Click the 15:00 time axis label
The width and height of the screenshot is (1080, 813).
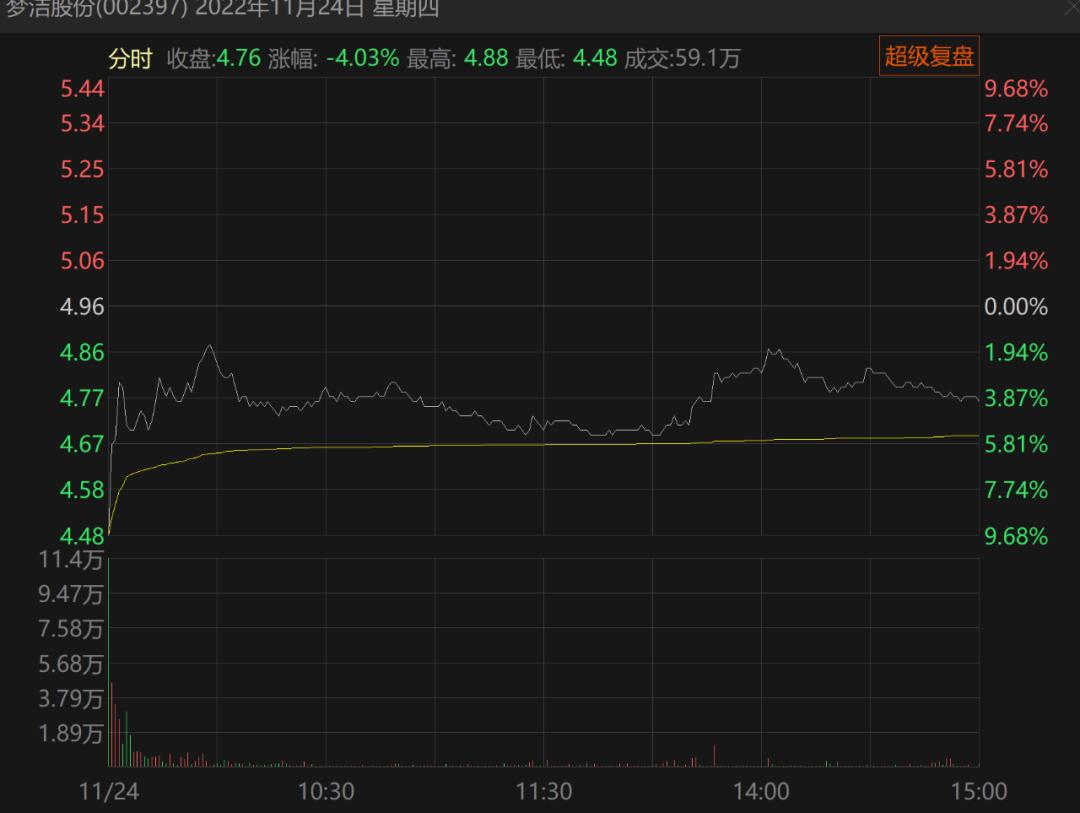pyautogui.click(x=979, y=792)
